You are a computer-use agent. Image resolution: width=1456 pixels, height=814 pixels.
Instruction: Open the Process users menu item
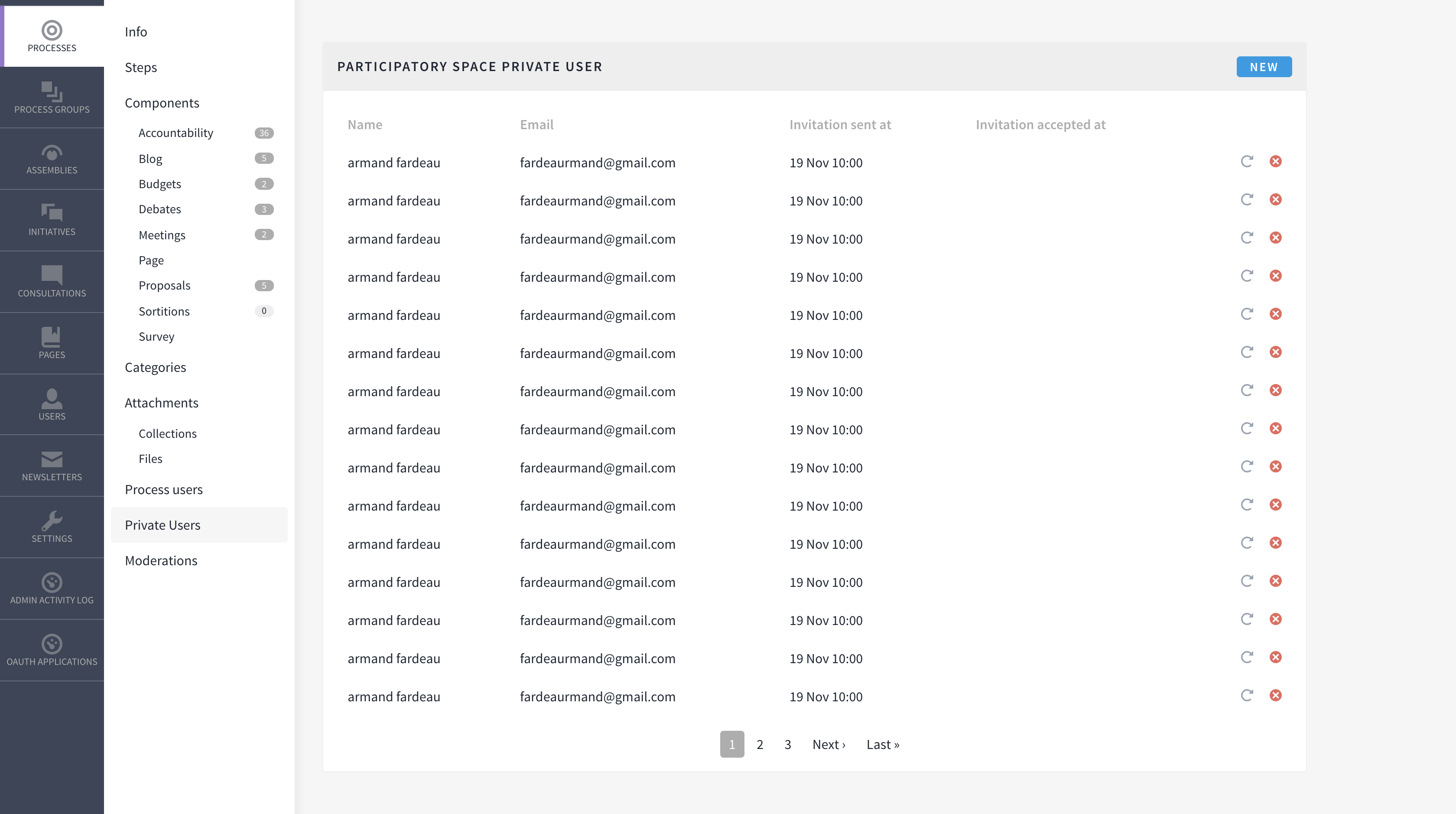(163, 489)
